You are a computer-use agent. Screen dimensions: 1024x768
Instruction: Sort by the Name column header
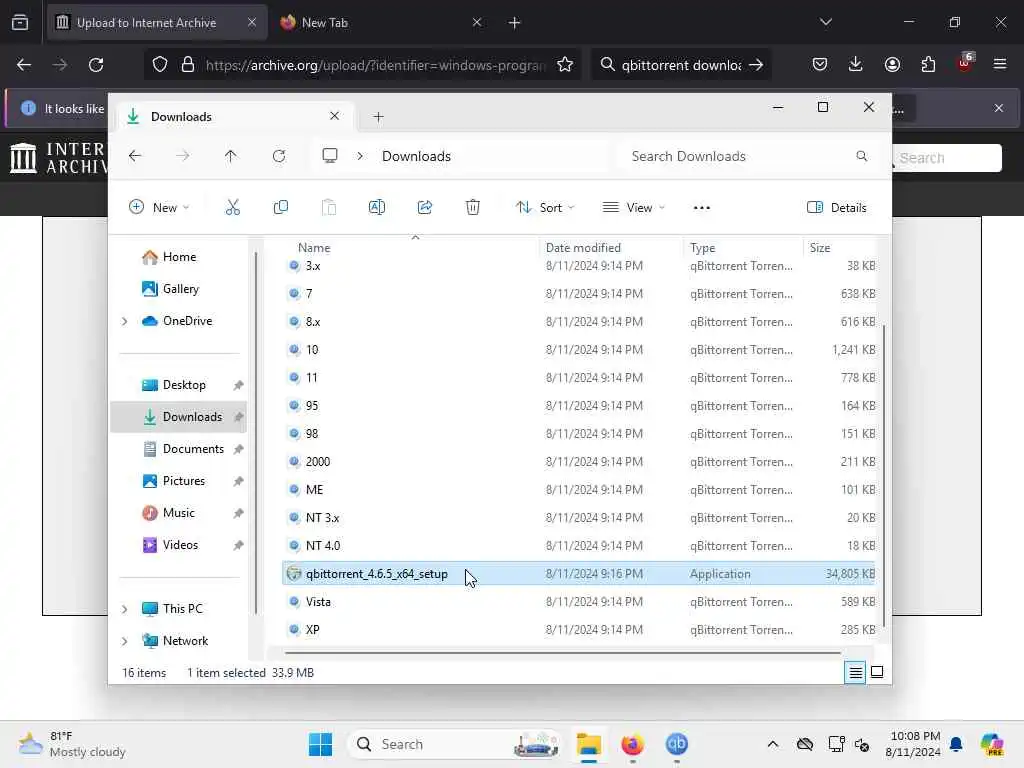[x=313, y=248]
